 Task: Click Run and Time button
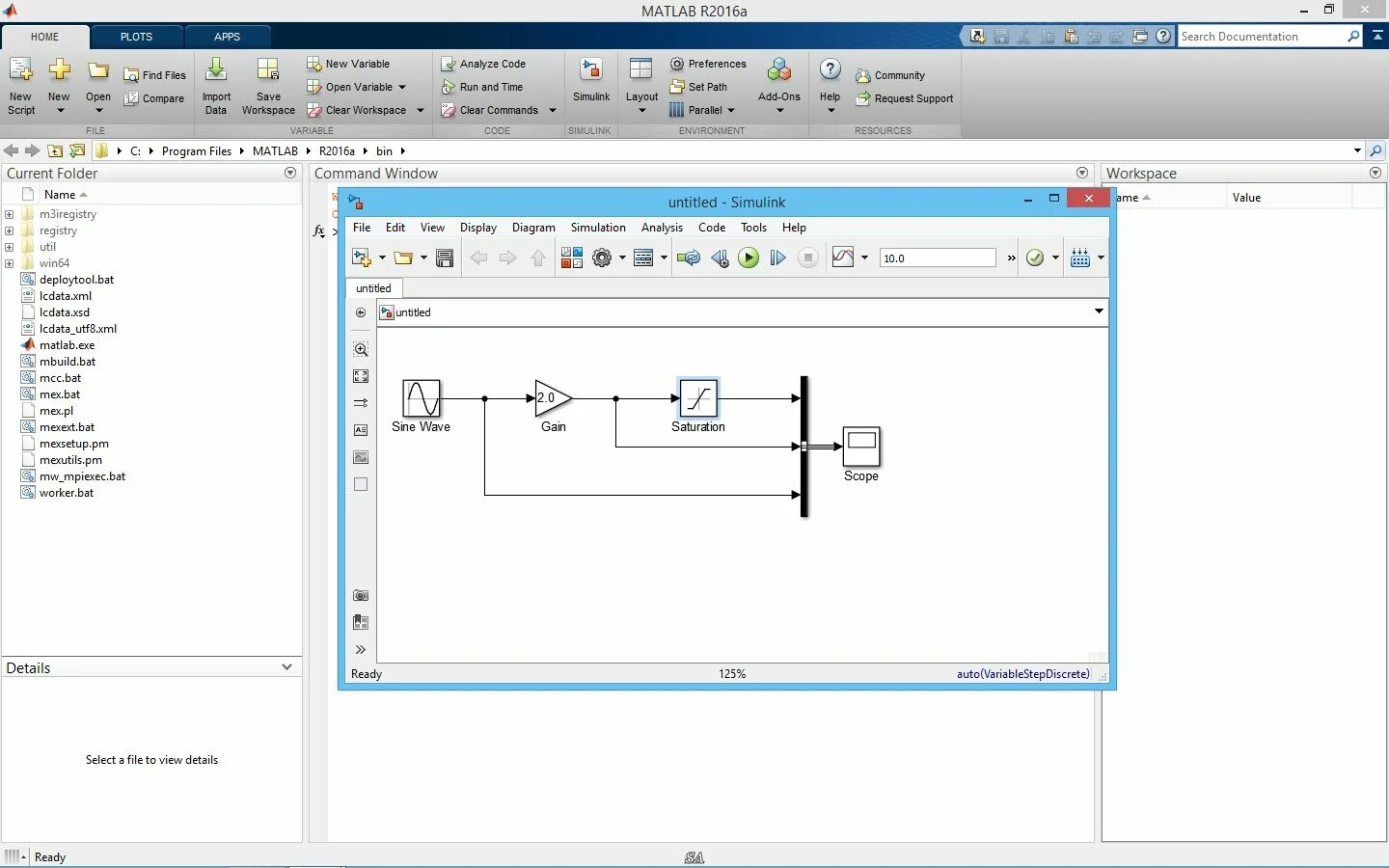pyautogui.click(x=481, y=87)
